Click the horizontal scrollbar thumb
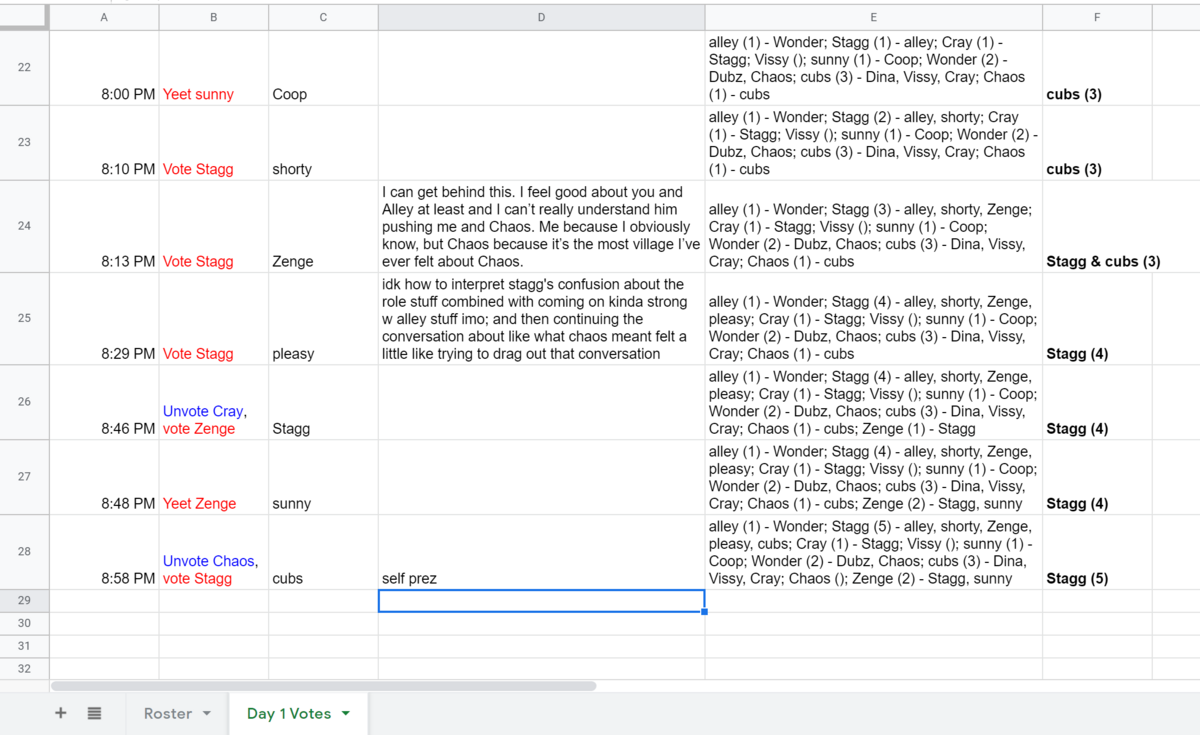Image resolution: width=1200 pixels, height=735 pixels. (x=323, y=686)
